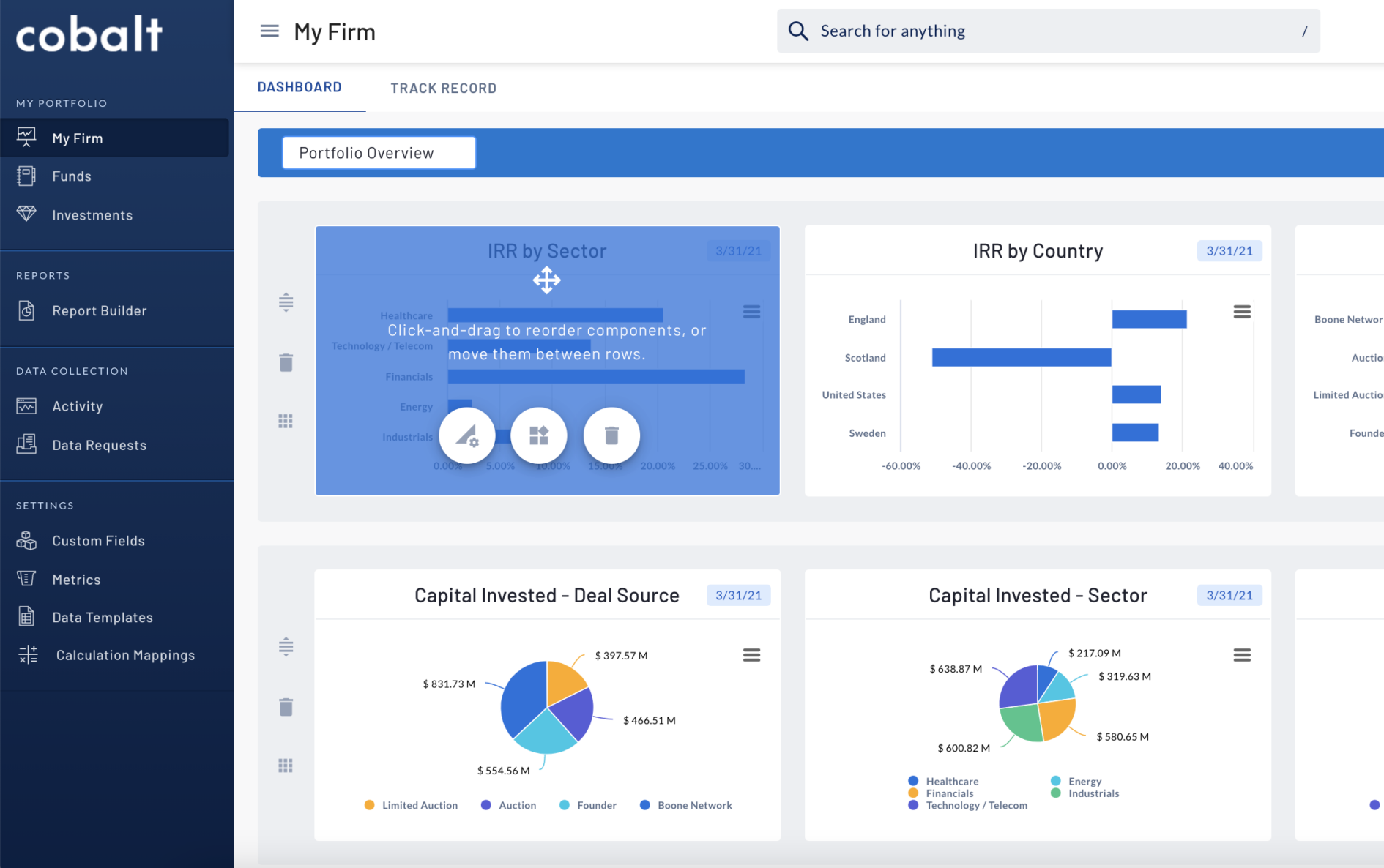The image size is (1384, 868).
Task: Open the Data Requests icon
Action: tap(26, 444)
